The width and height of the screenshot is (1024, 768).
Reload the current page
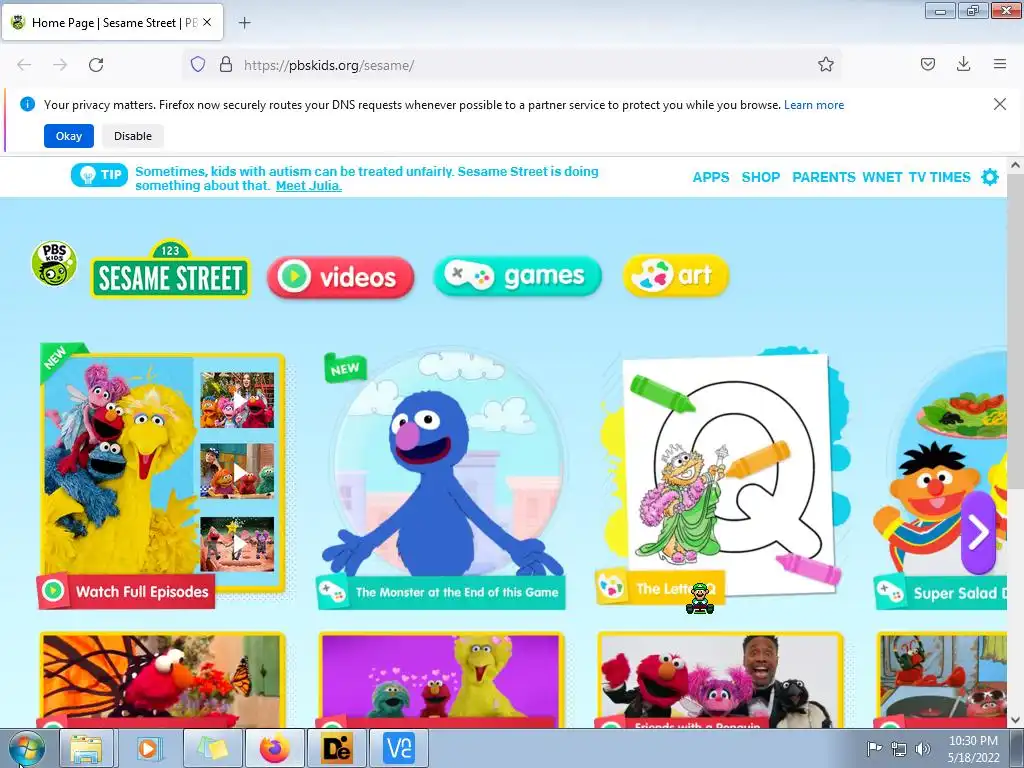(96, 65)
